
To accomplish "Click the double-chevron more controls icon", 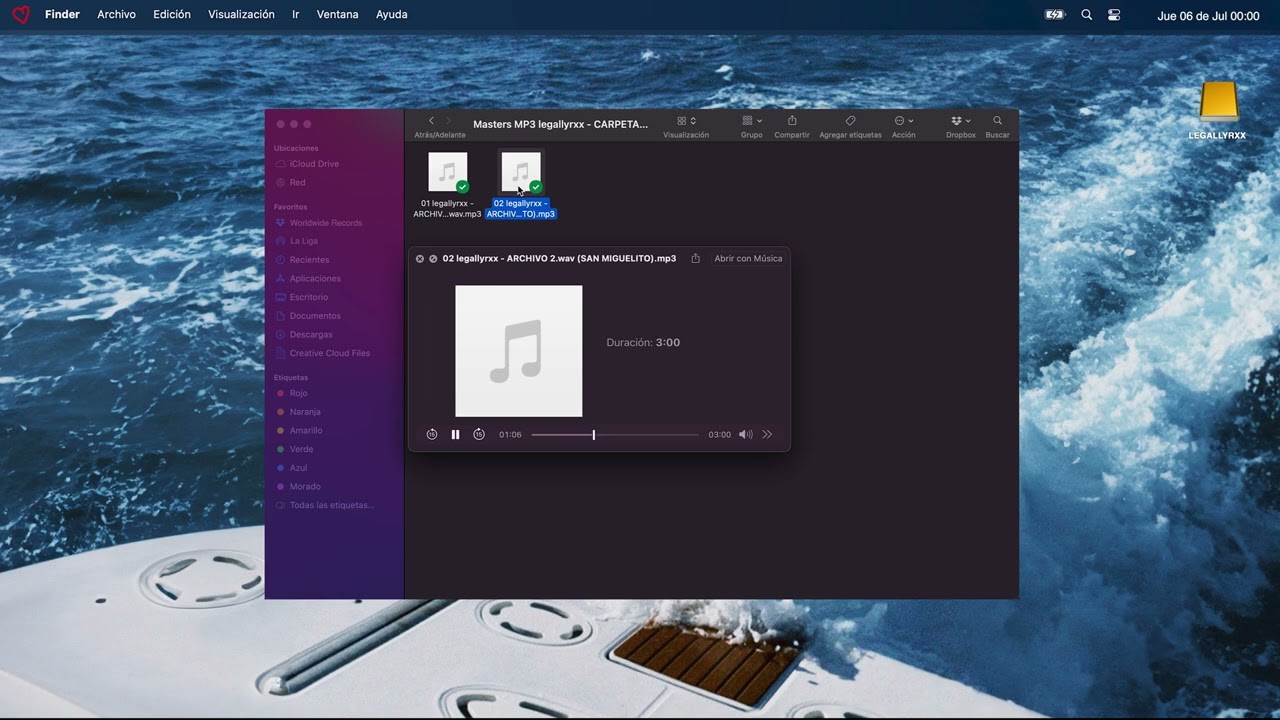I will (767, 434).
